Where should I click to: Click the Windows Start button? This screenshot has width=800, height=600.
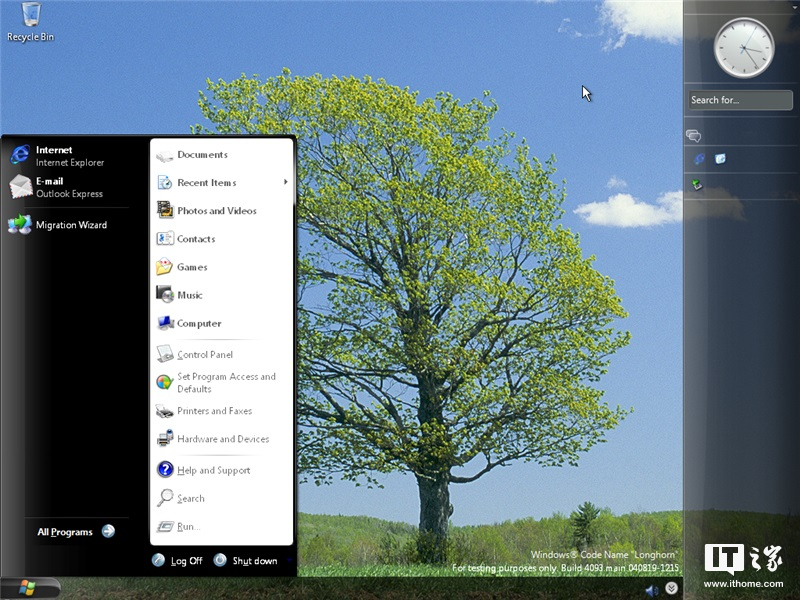tap(30, 588)
